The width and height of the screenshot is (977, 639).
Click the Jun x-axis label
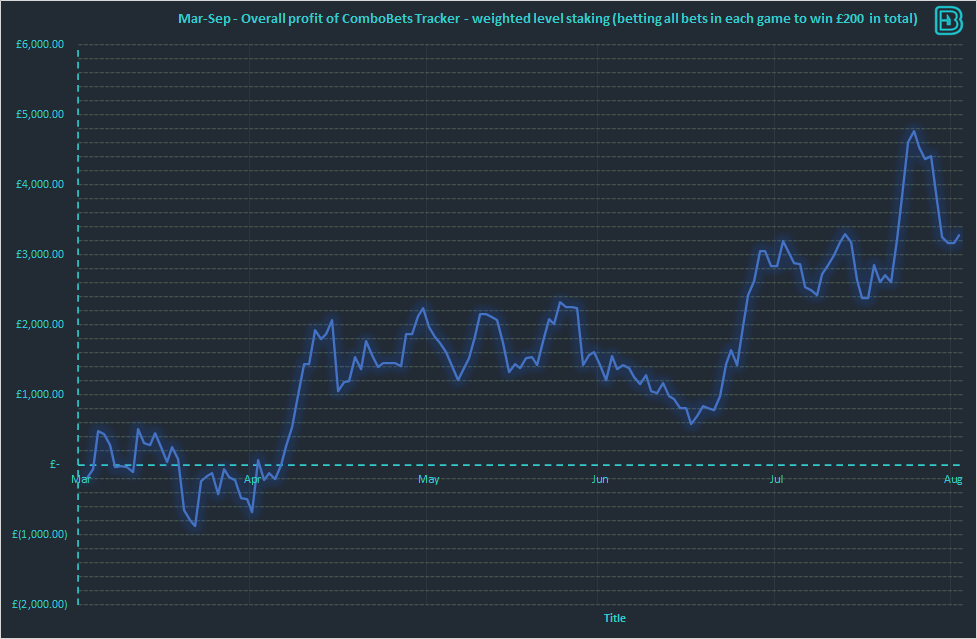[599, 479]
